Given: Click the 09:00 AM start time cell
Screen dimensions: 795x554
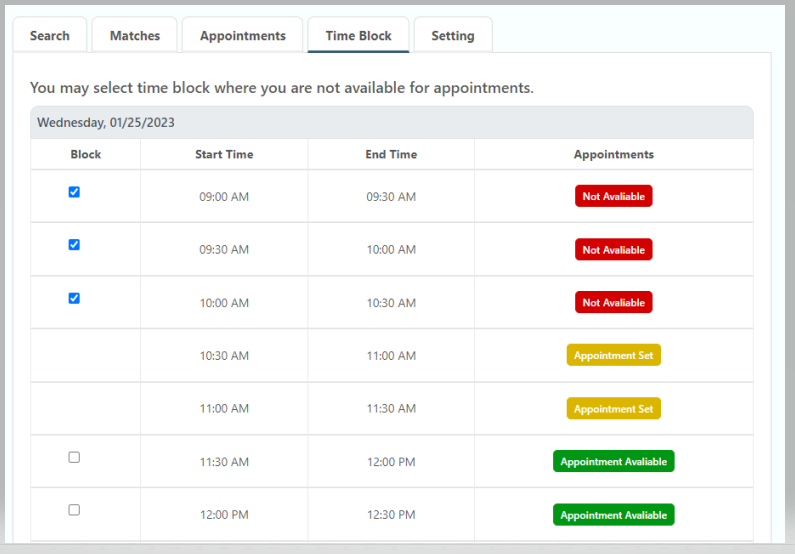Looking at the screenshot, I should [x=224, y=197].
